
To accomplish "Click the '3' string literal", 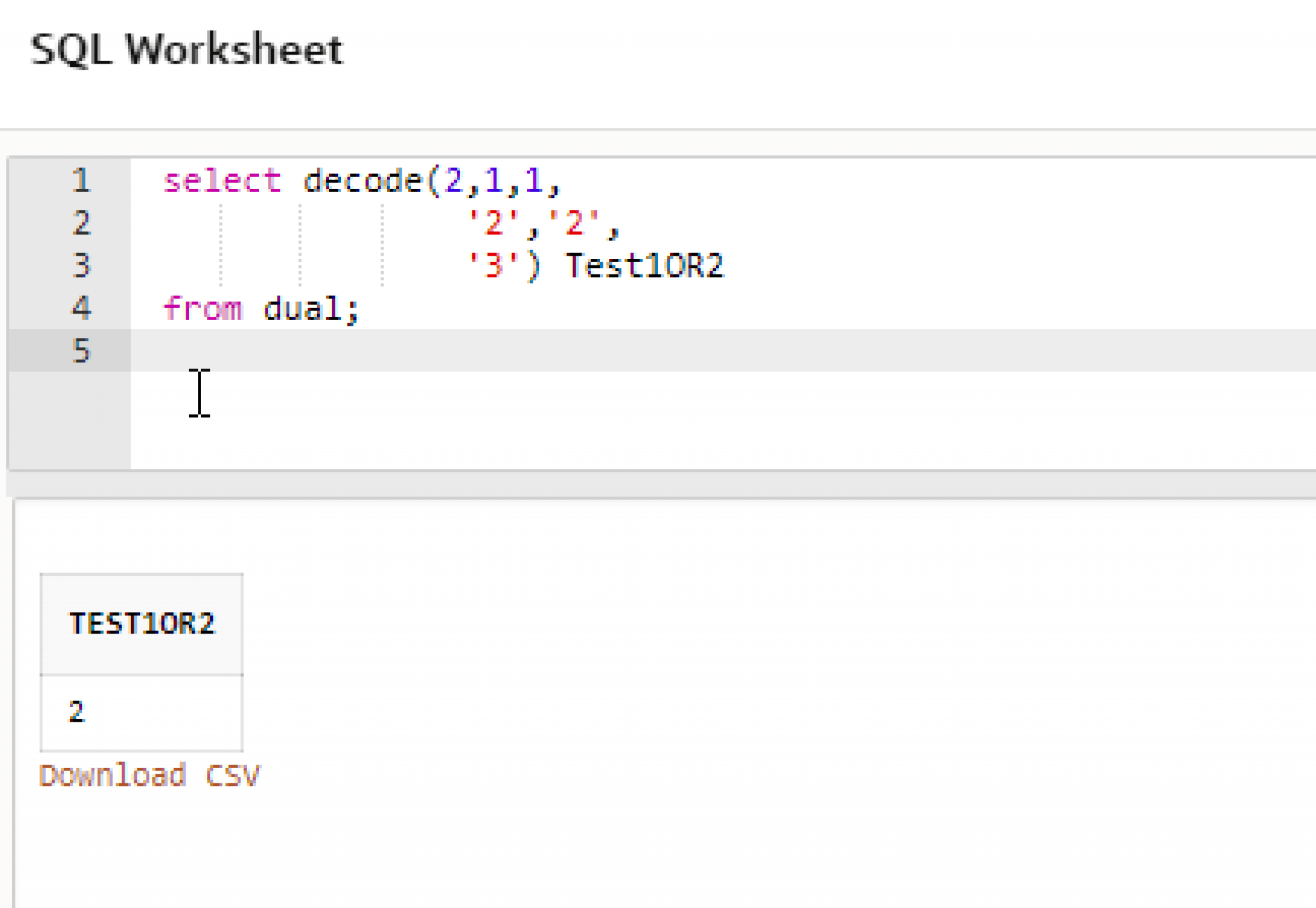I will tap(493, 265).
